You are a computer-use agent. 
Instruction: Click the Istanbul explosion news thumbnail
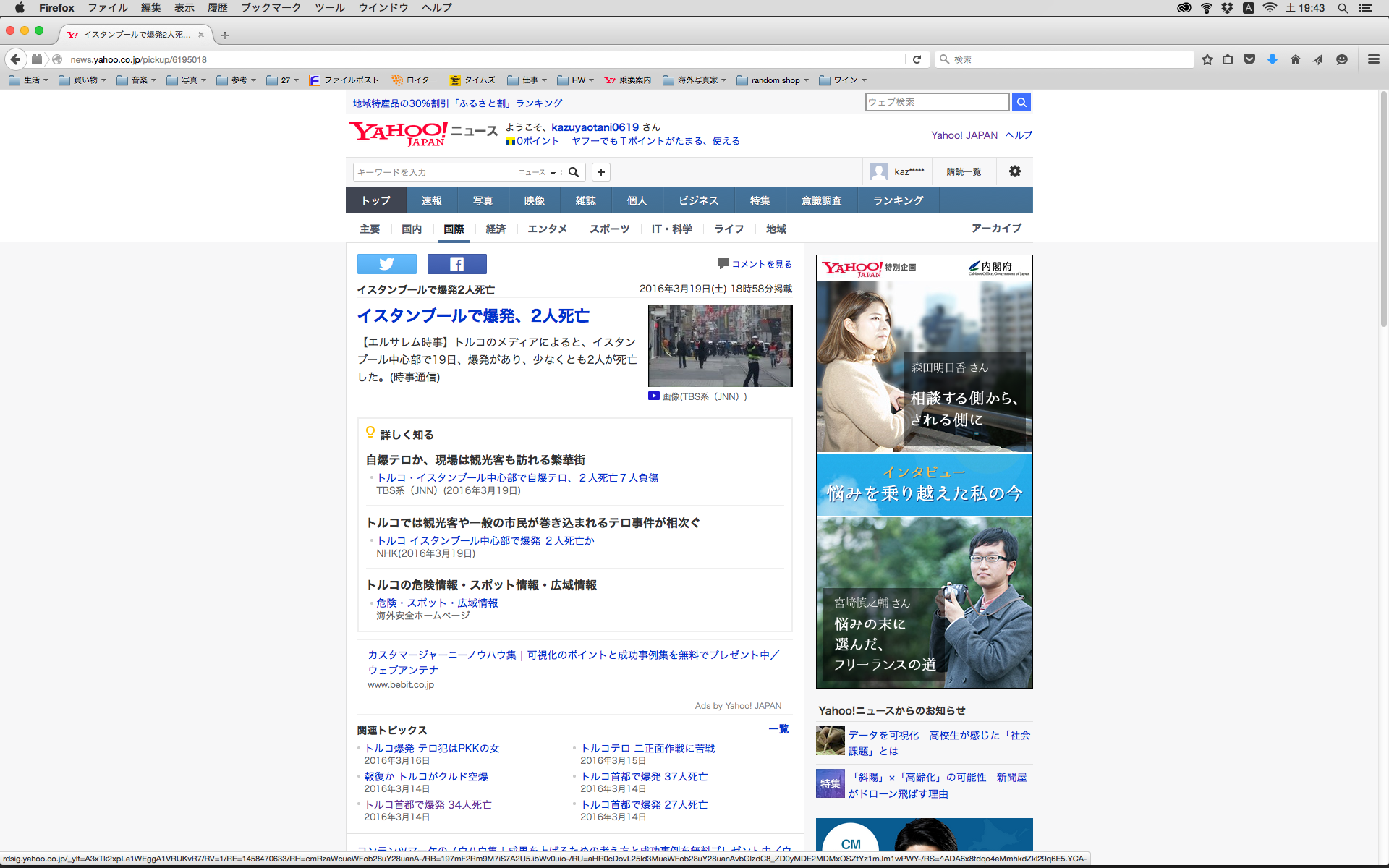pos(720,346)
